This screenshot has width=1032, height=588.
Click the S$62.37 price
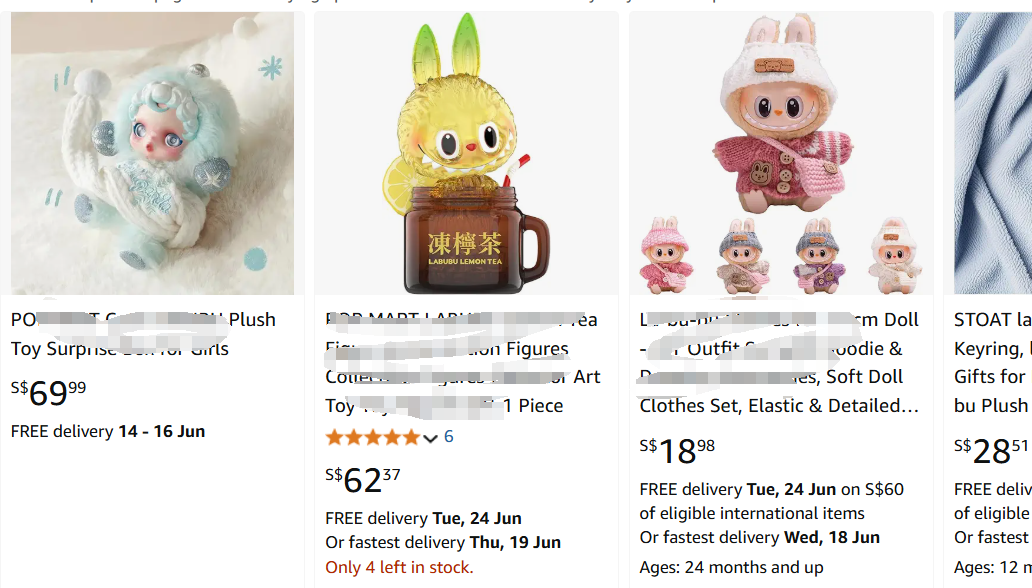click(x=363, y=480)
